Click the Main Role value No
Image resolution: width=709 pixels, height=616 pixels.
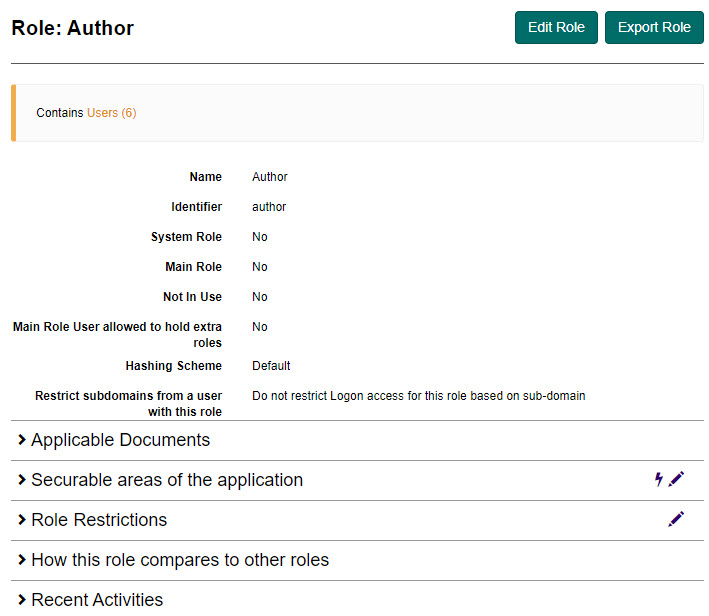pyautogui.click(x=260, y=267)
